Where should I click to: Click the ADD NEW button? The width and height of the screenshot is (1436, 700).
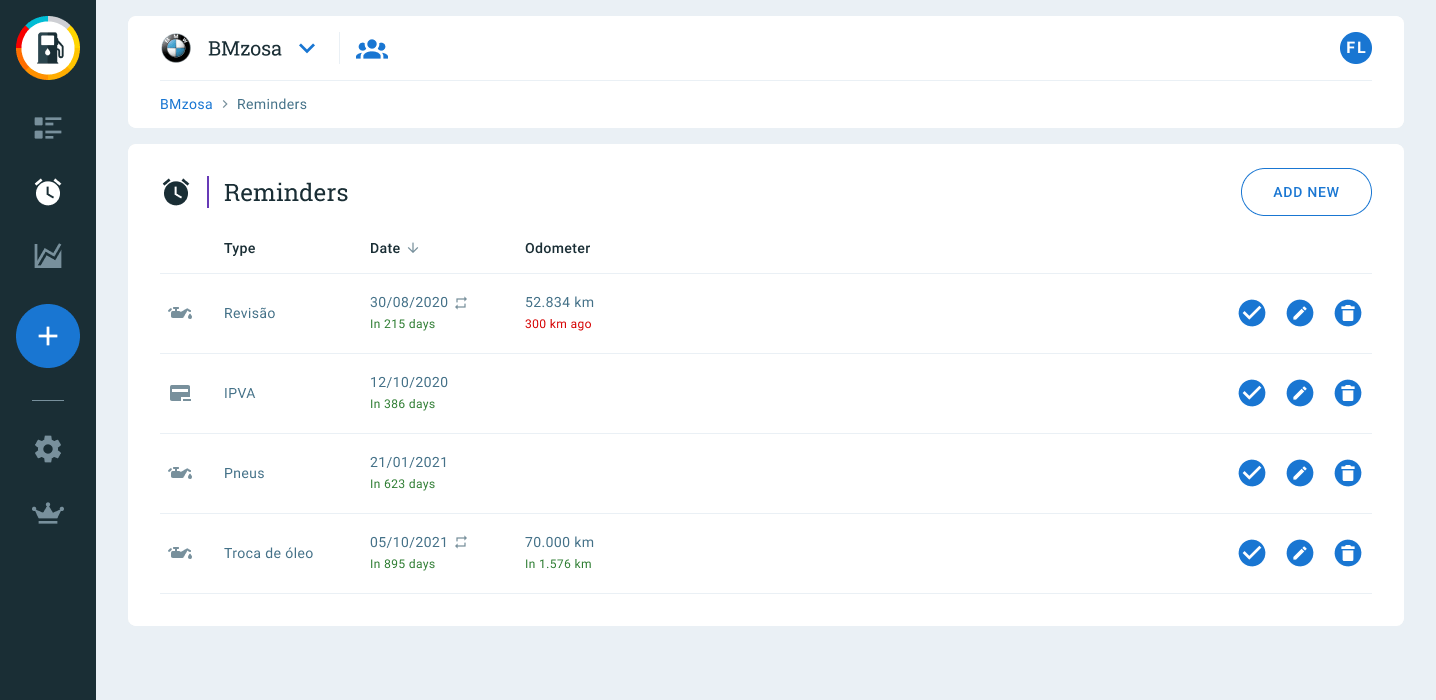1306,192
